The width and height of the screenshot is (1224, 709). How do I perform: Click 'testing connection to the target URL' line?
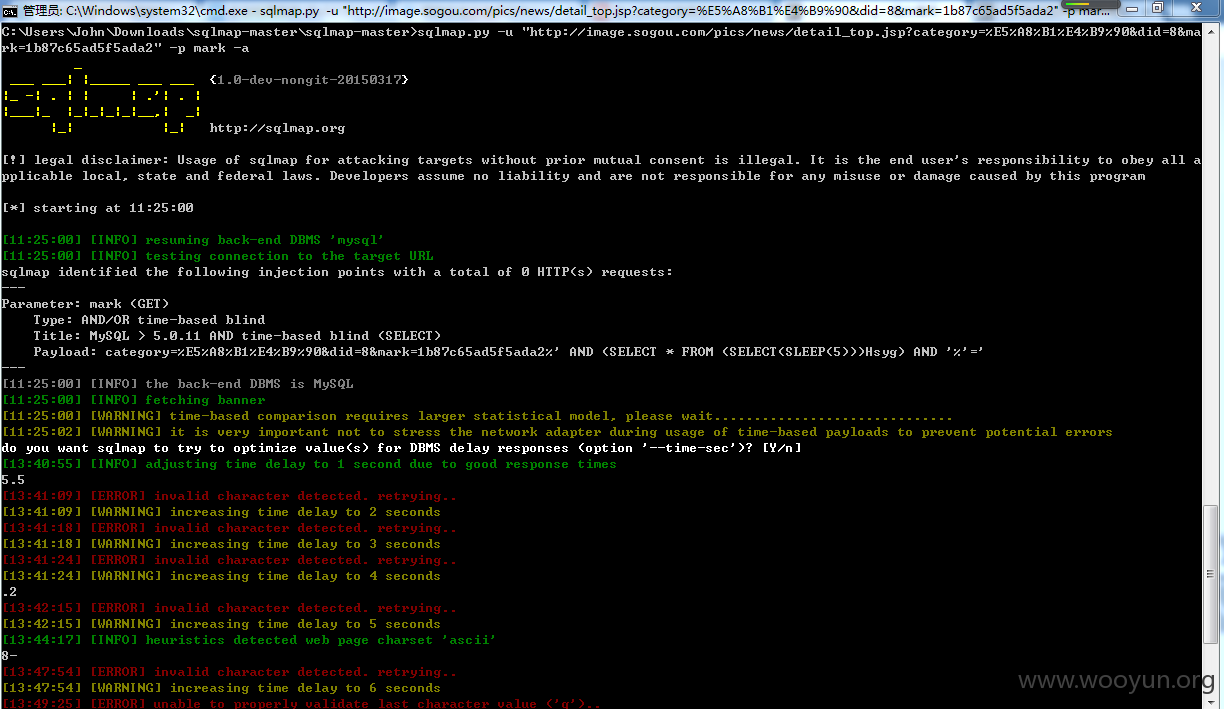[x=217, y=256]
